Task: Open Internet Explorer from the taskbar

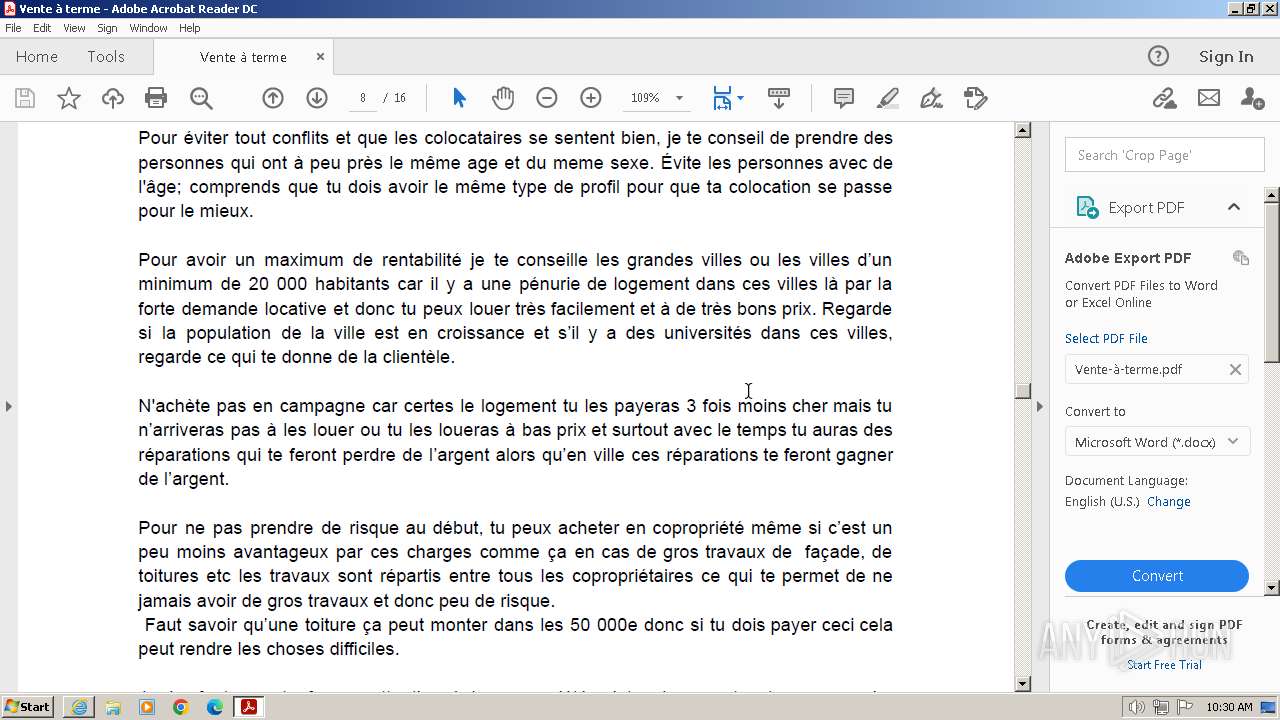Action: click(x=79, y=707)
